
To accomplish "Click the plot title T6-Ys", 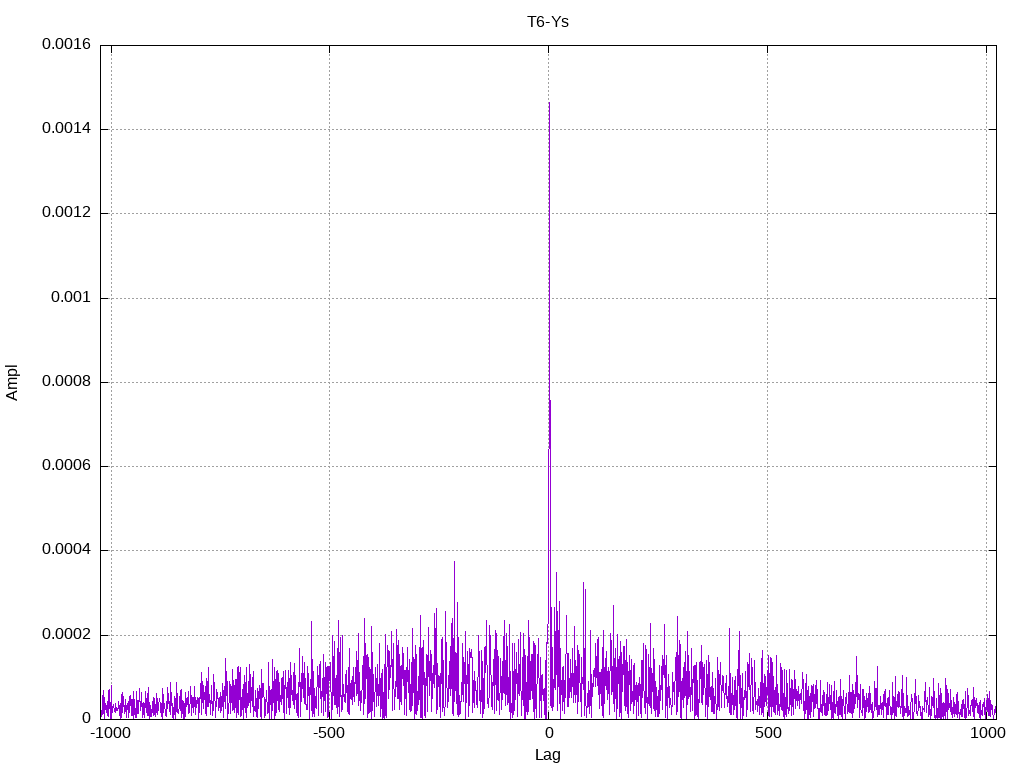I will pos(548,22).
